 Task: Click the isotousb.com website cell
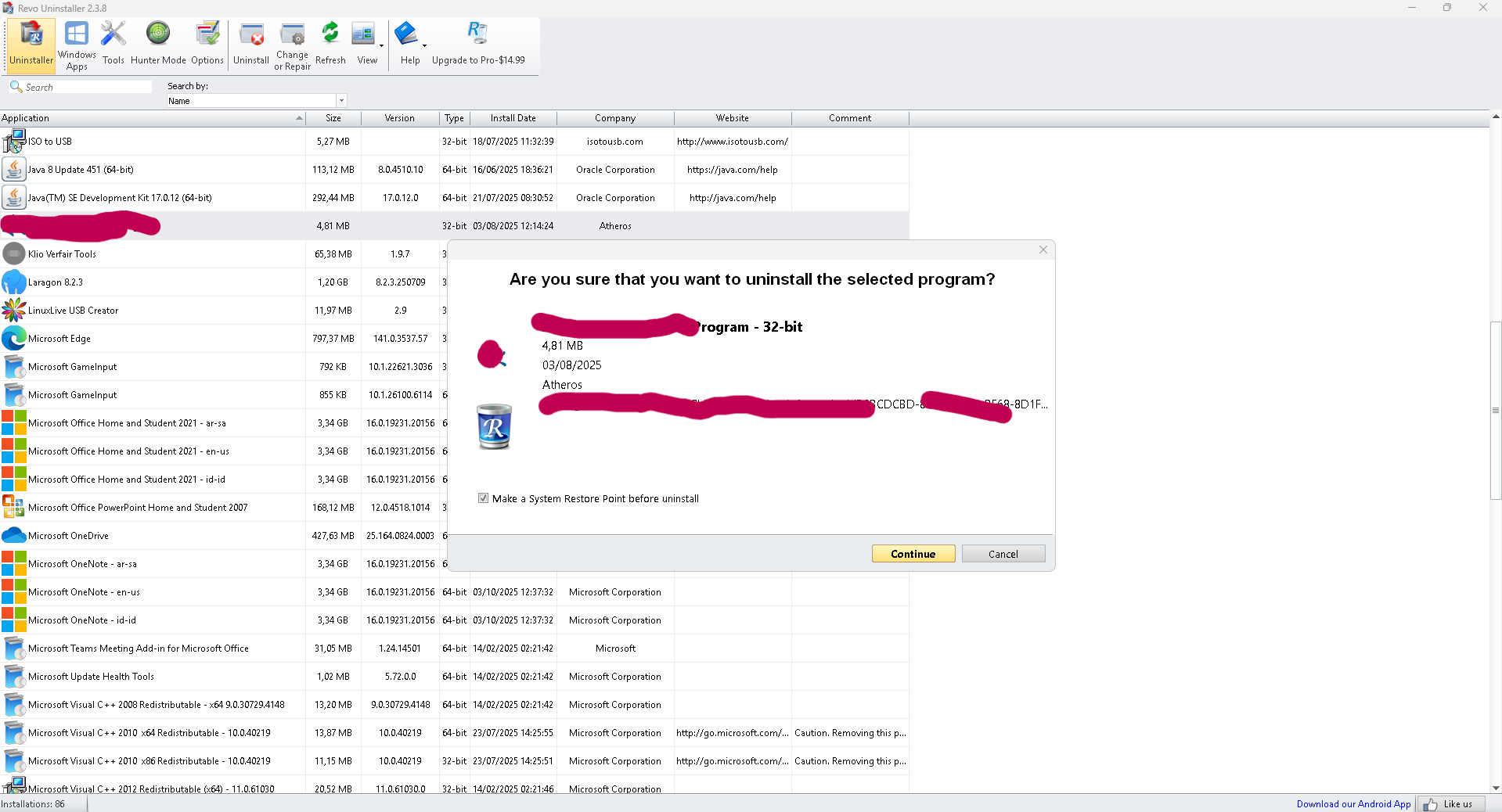click(733, 142)
